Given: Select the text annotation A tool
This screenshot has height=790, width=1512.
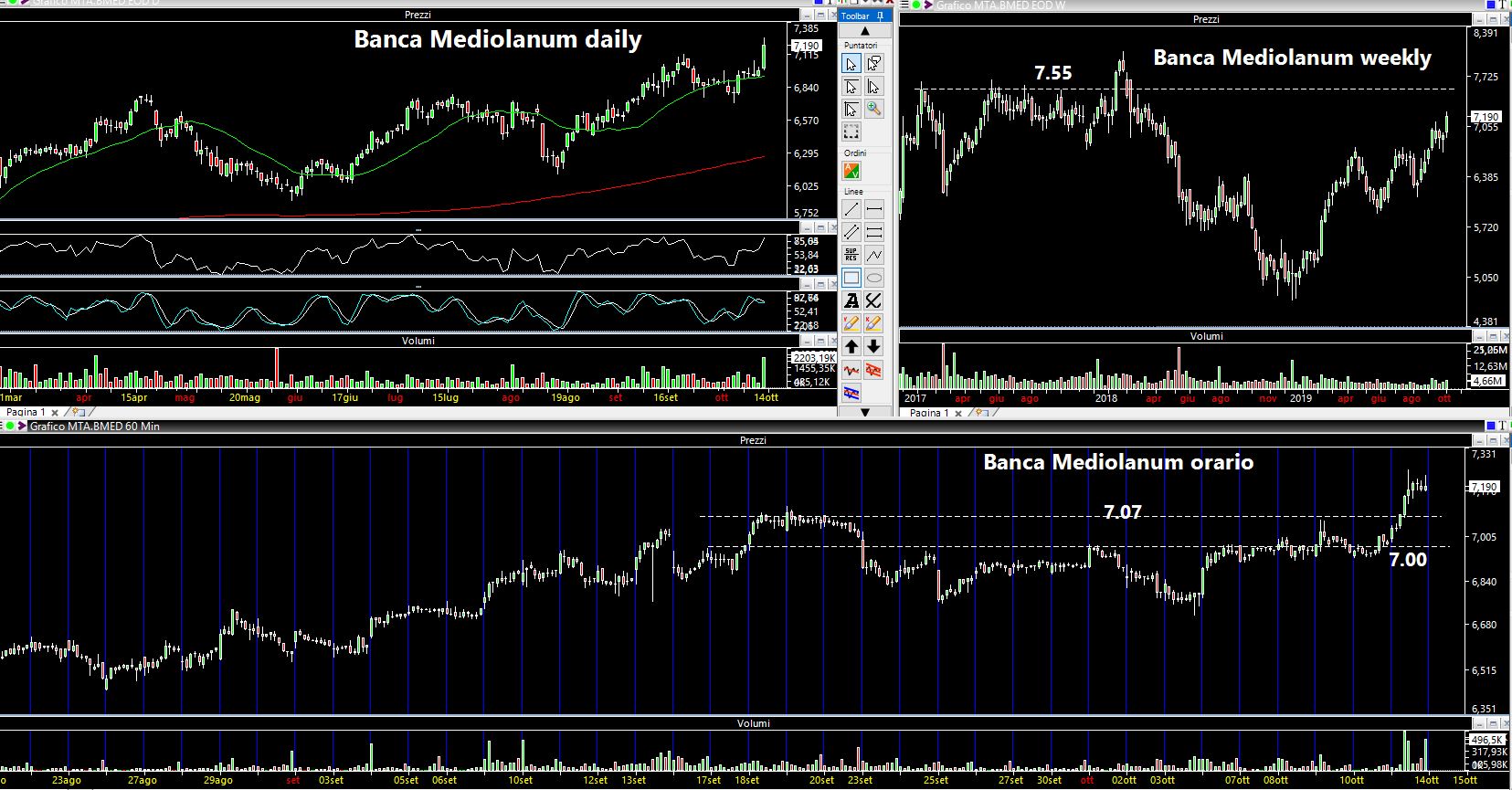Looking at the screenshot, I should [x=851, y=300].
